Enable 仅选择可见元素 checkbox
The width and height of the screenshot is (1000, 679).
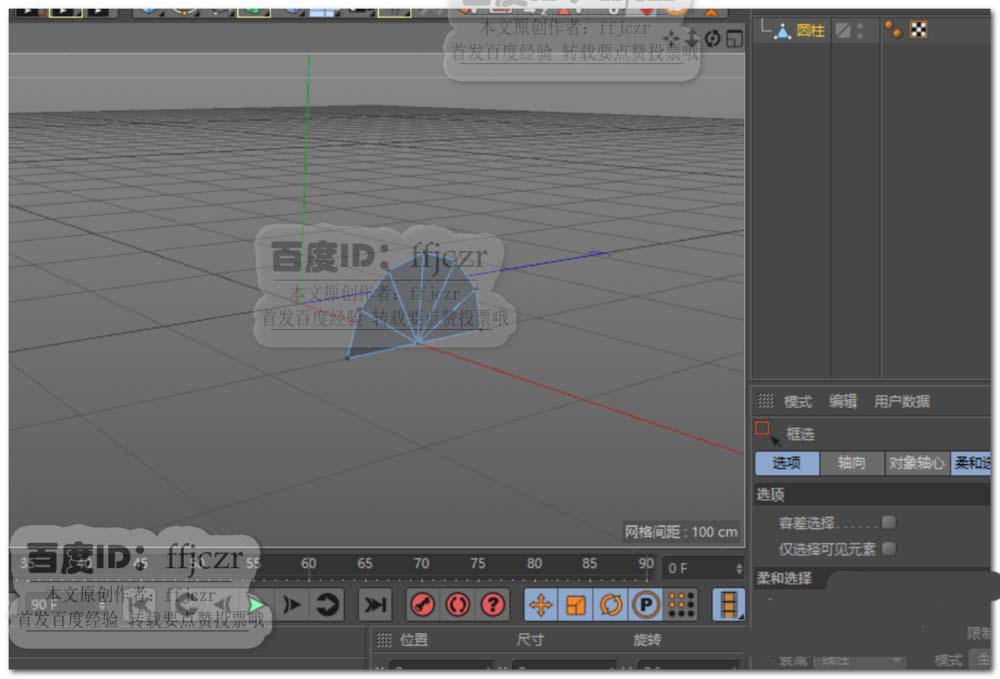click(x=888, y=548)
